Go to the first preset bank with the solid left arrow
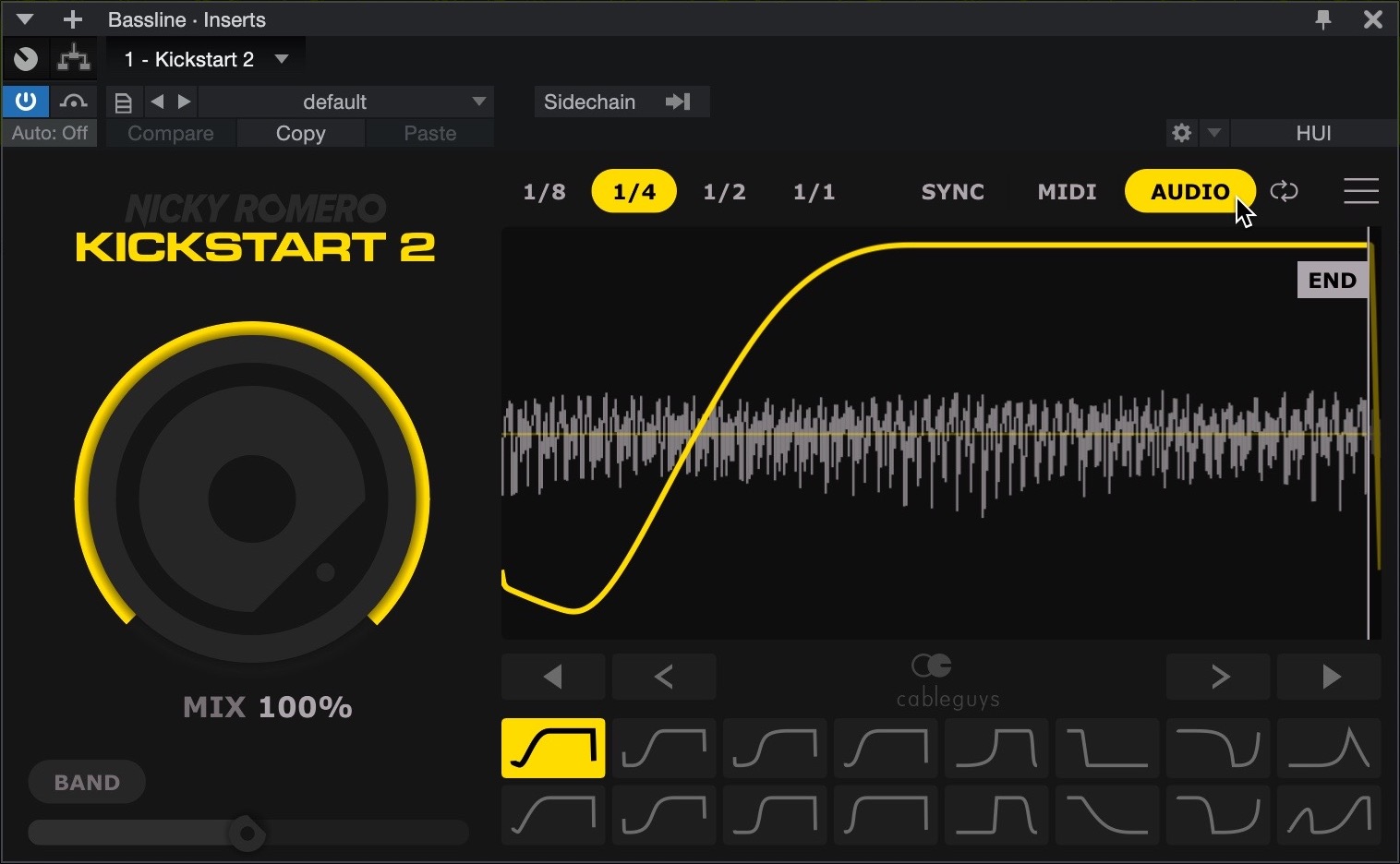This screenshot has height=864, width=1400. point(553,677)
